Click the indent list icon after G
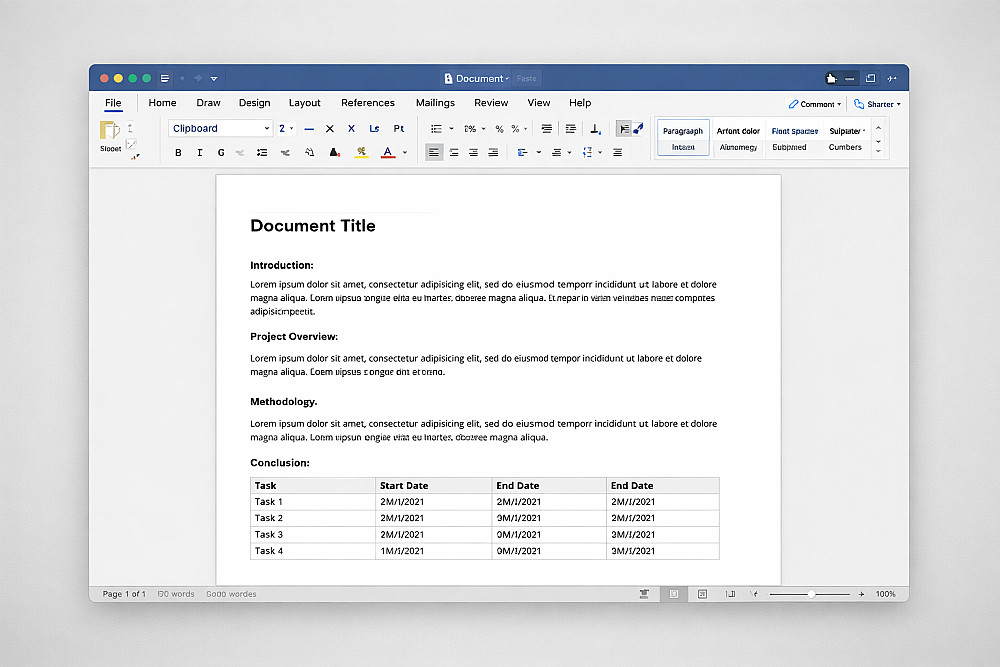The height and width of the screenshot is (667, 1000). (x=261, y=152)
